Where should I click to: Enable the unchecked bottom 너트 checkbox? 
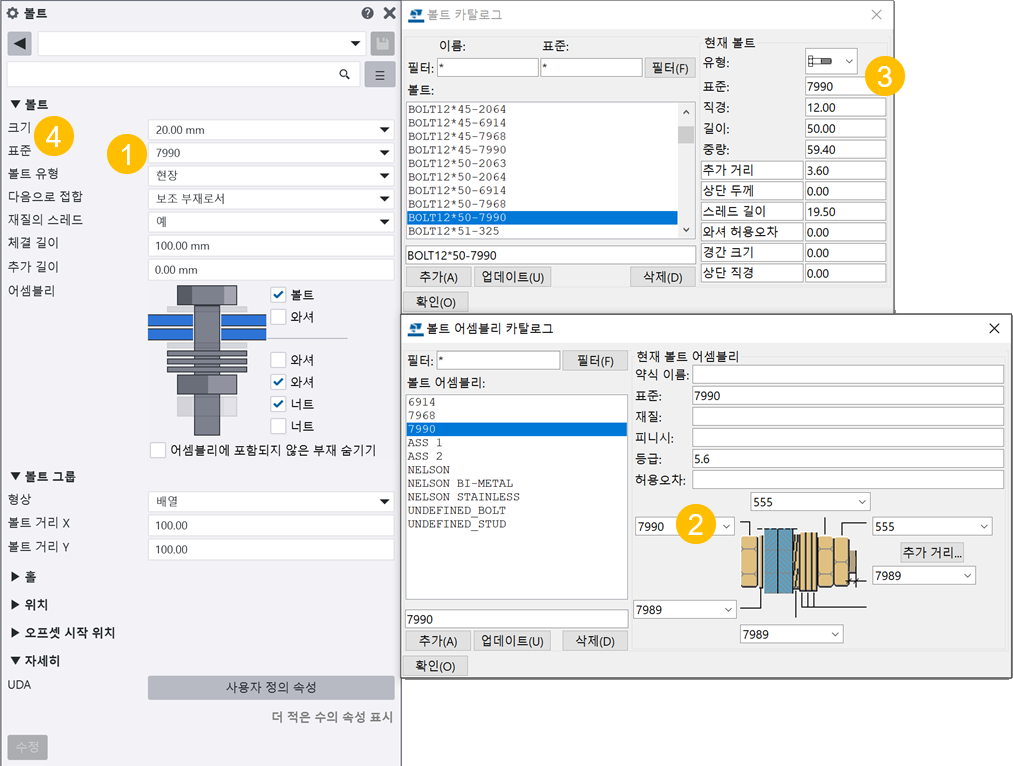(x=278, y=426)
